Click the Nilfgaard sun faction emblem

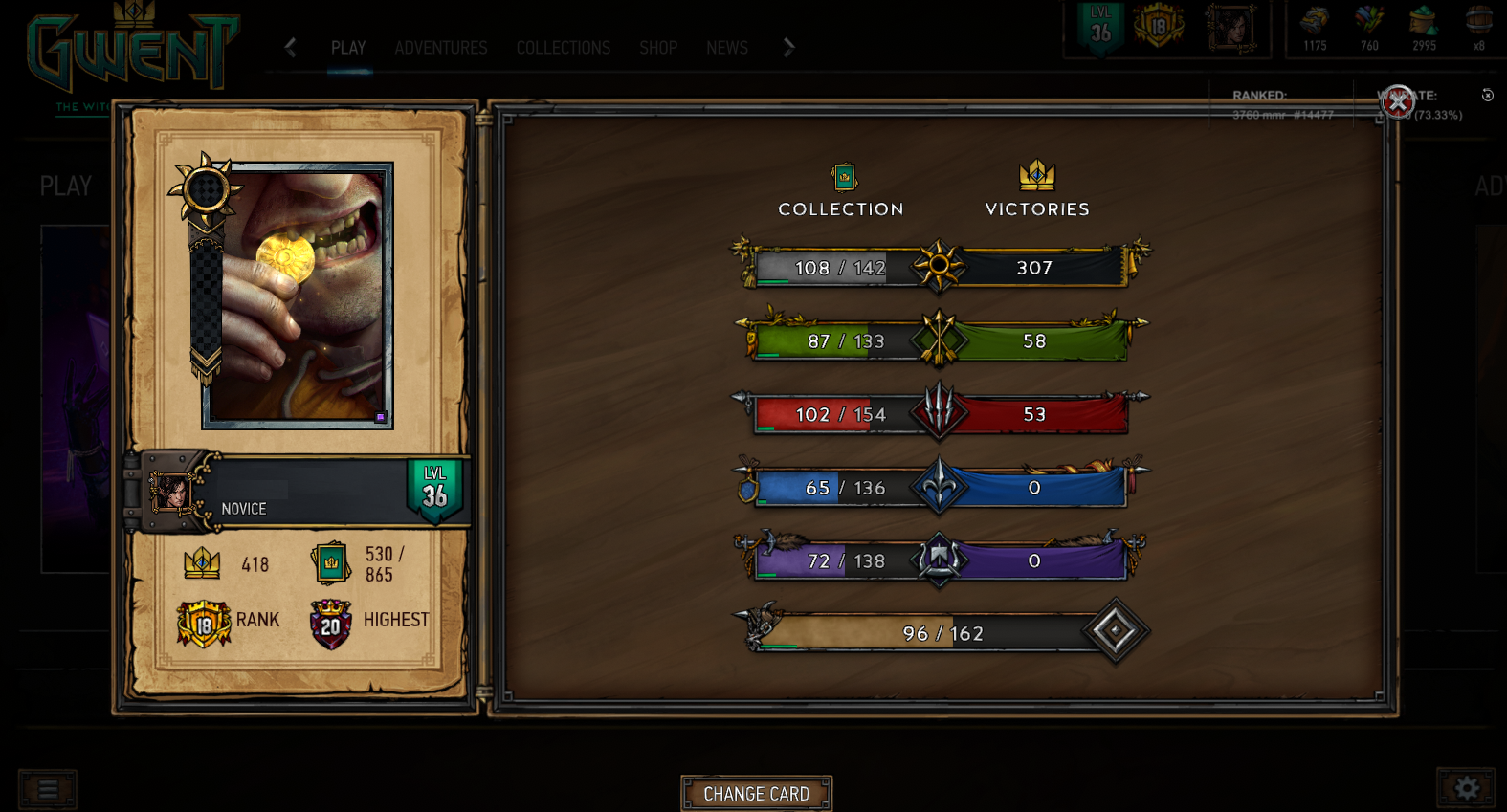(x=939, y=266)
